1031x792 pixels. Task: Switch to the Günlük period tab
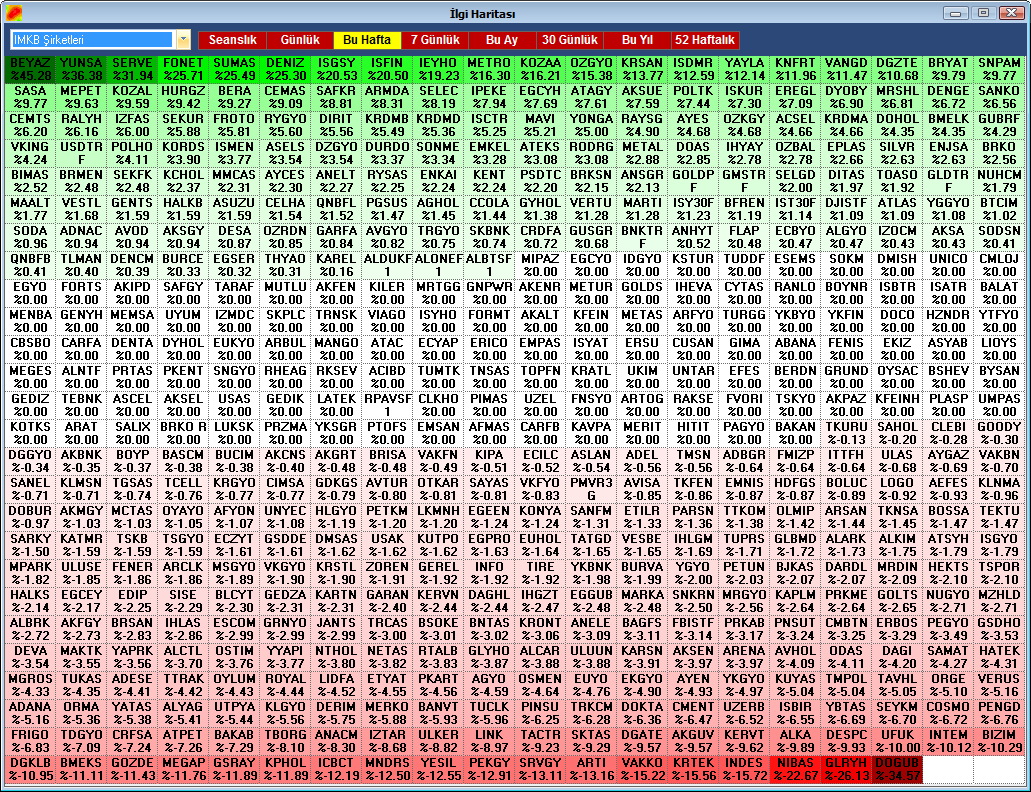point(300,40)
